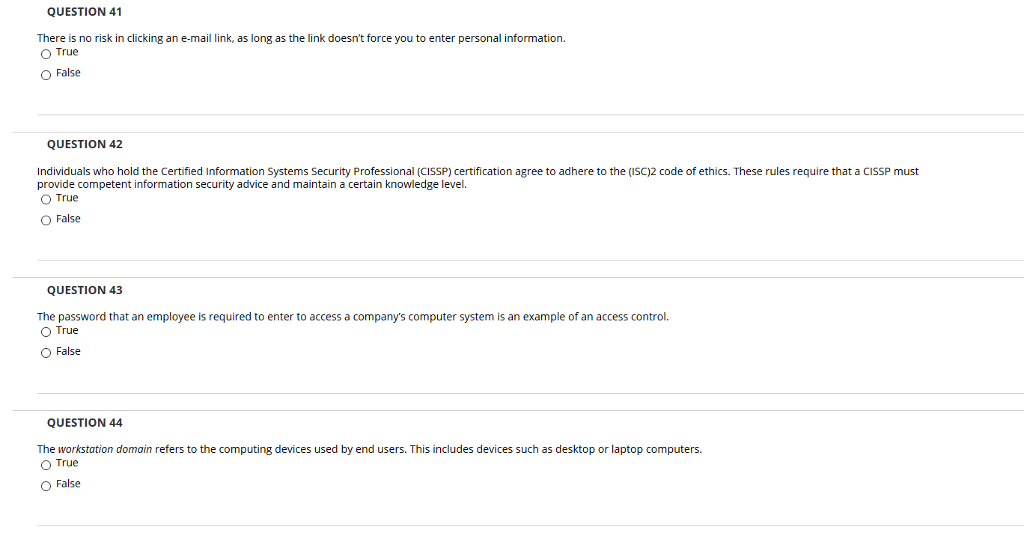Image resolution: width=1024 pixels, height=533 pixels.
Task: Pick True for the workstation domain question
Action: tap(46, 465)
